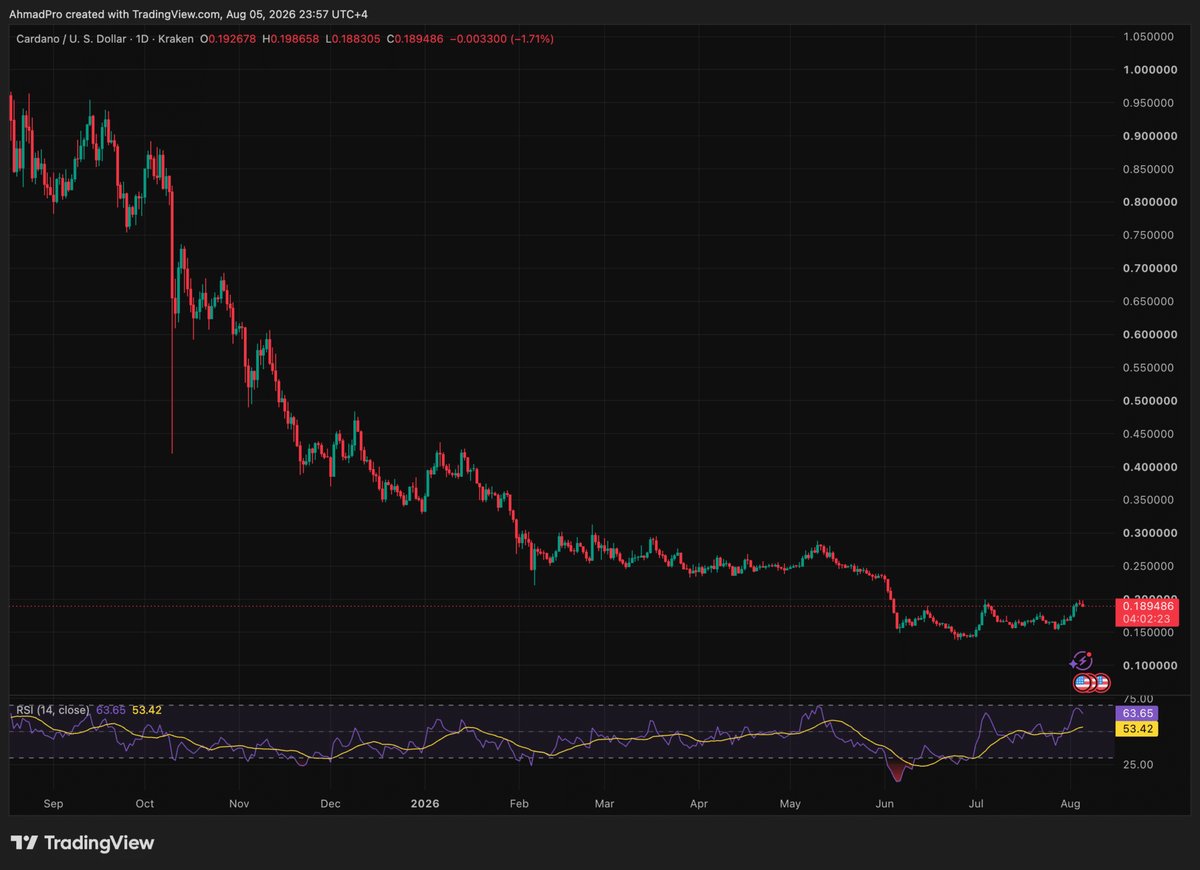Click the Mar label on the time axis

click(604, 803)
